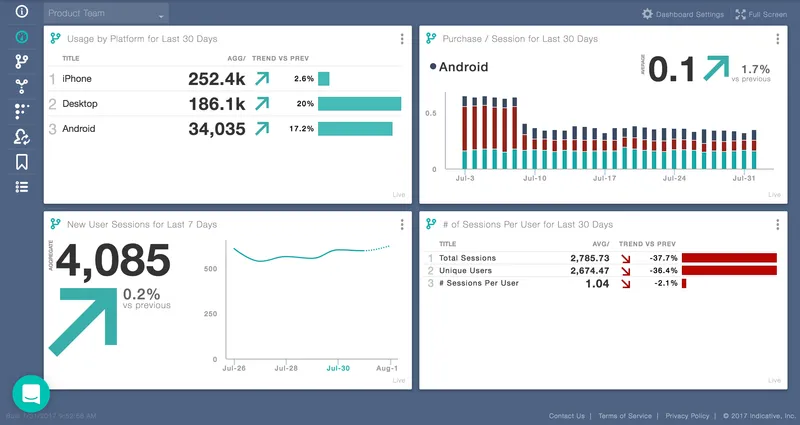Click the info icon atop the sidebar

(x=21, y=11)
